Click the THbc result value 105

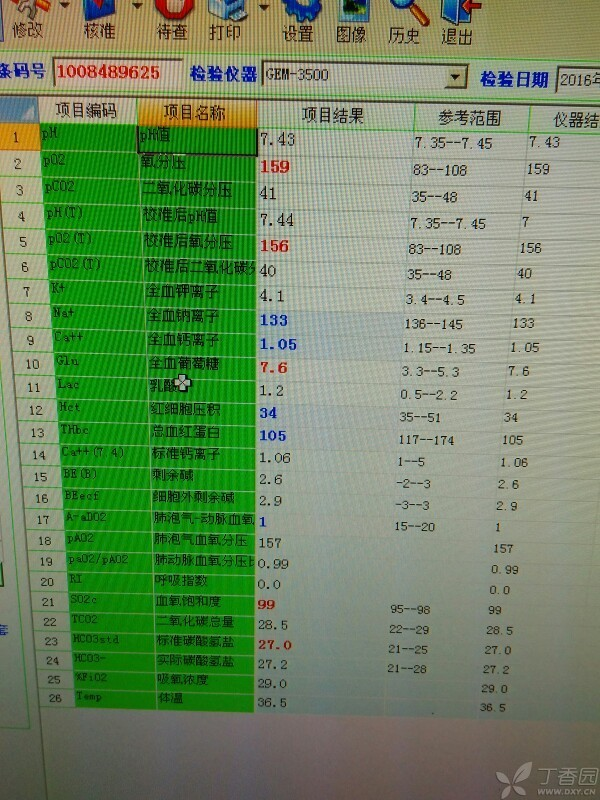[272, 436]
